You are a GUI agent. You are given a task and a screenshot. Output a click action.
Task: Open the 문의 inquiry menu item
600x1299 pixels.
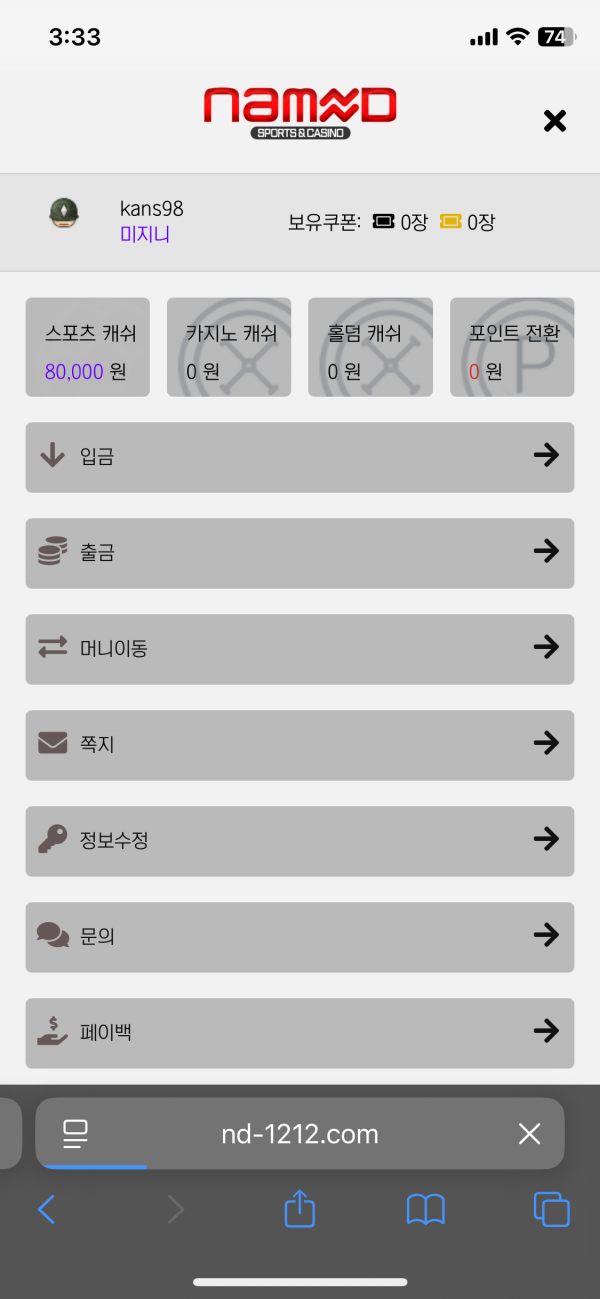[300, 936]
